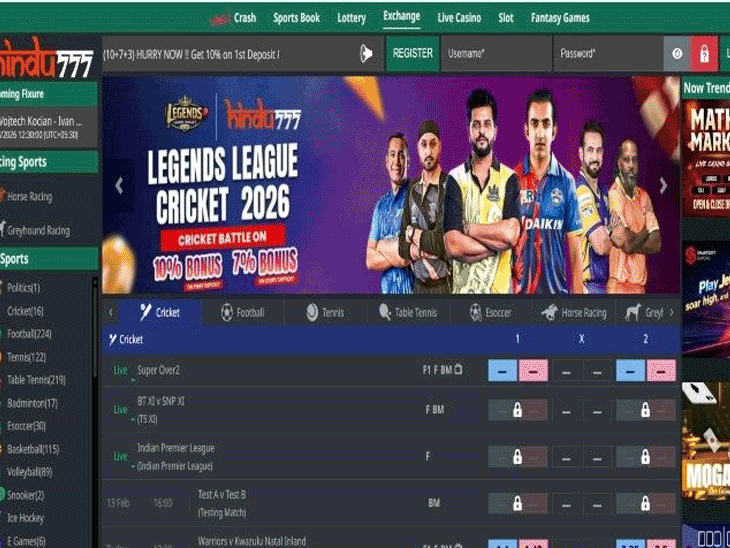
Task: Click the REGISTER button
Action: 412,54
